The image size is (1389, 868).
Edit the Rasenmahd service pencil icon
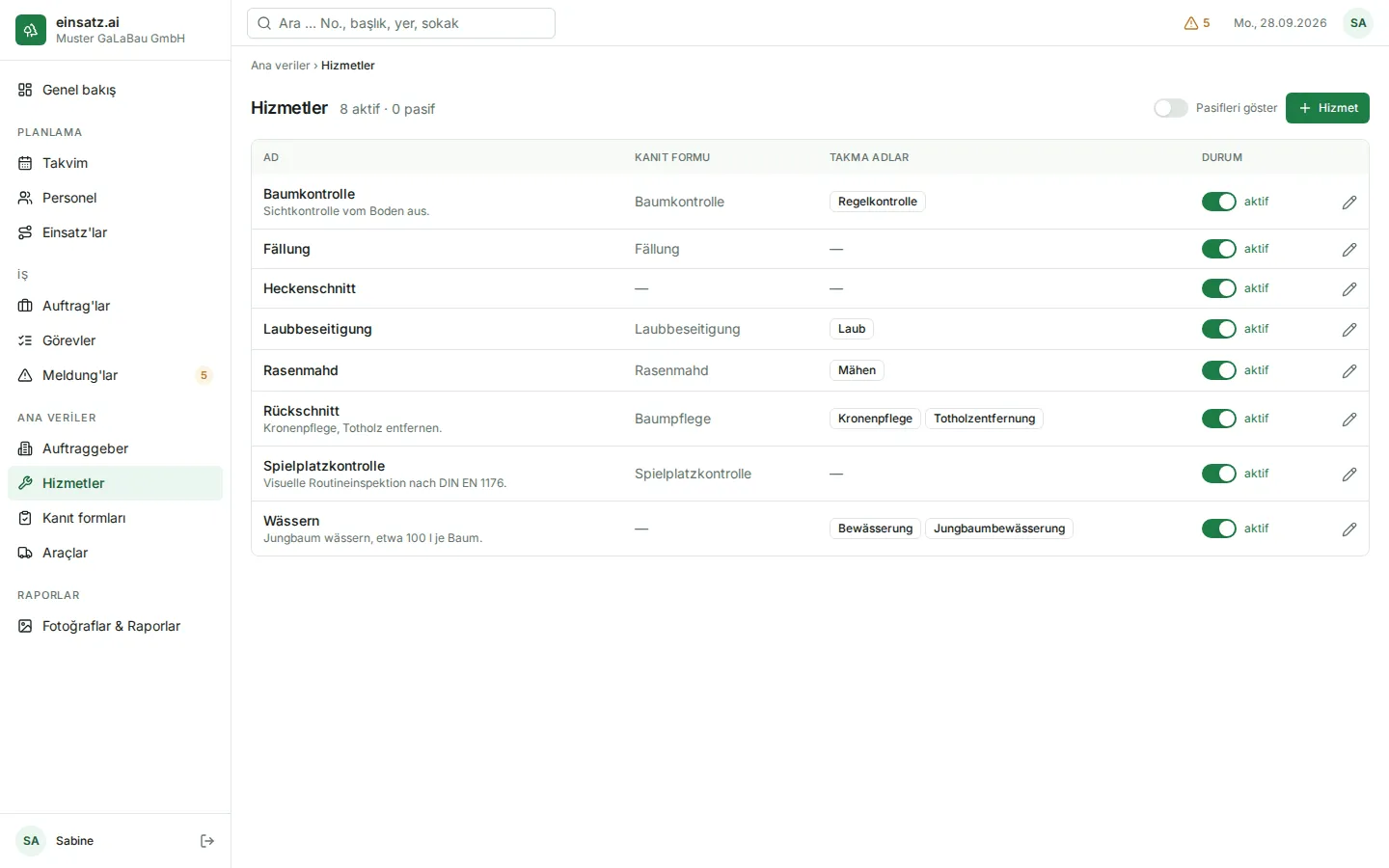tap(1349, 370)
